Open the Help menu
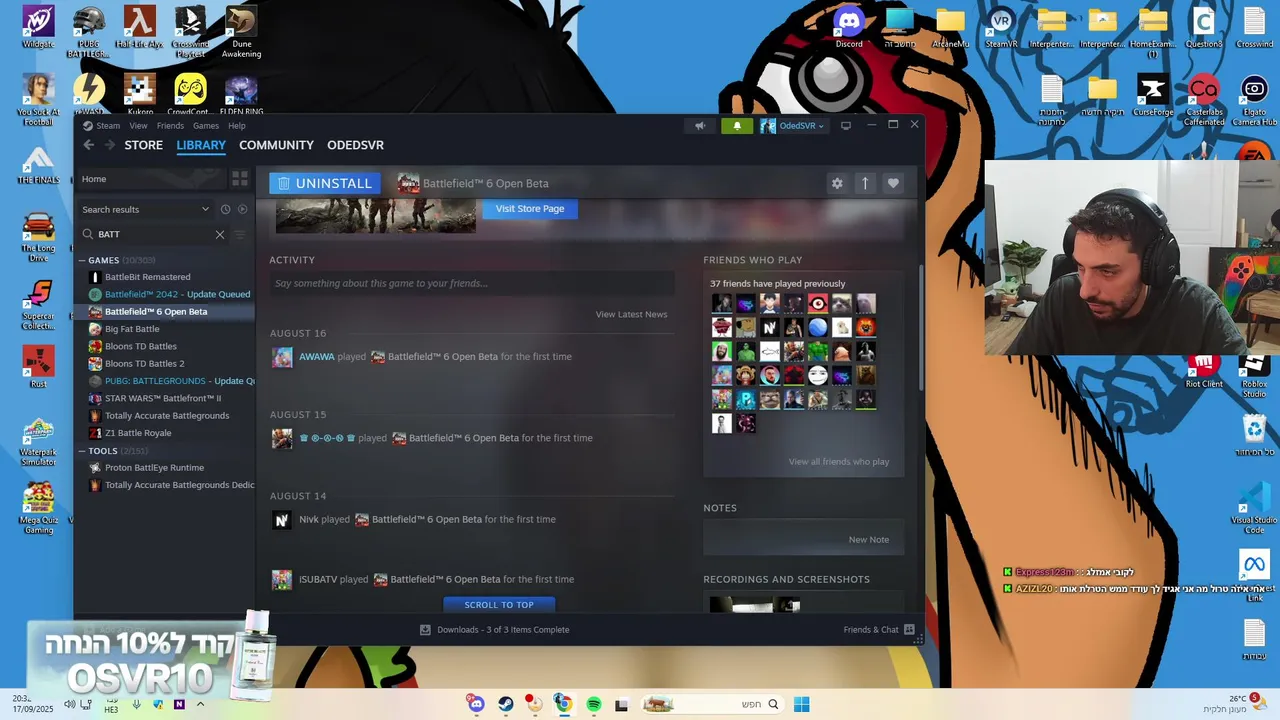 [x=237, y=125]
